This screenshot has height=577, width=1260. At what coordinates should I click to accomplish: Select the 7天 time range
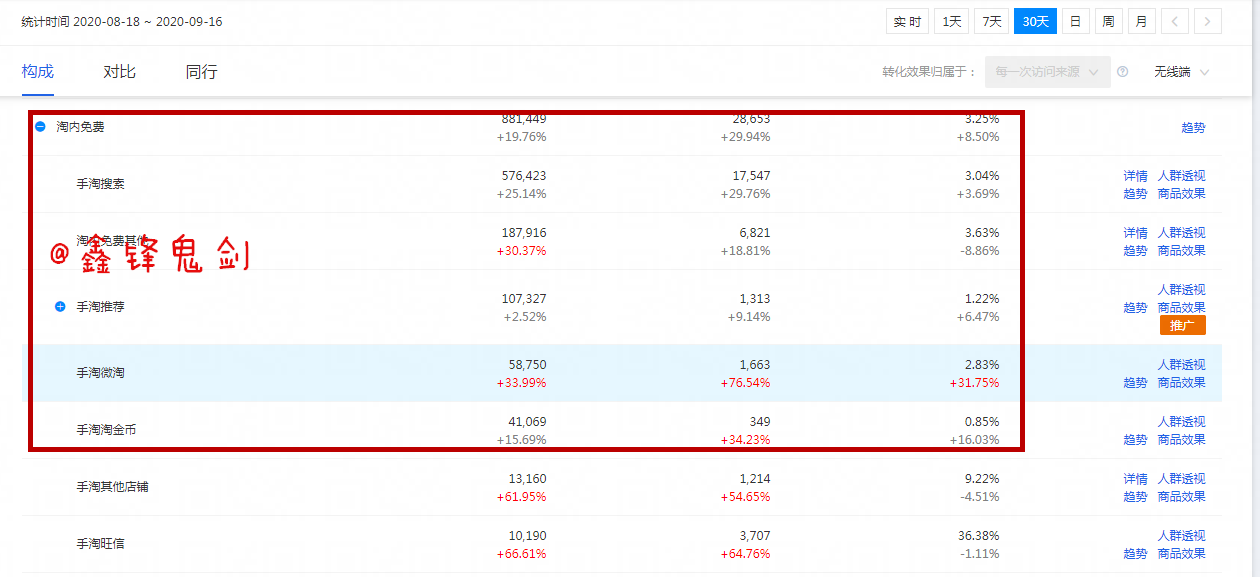(991, 21)
